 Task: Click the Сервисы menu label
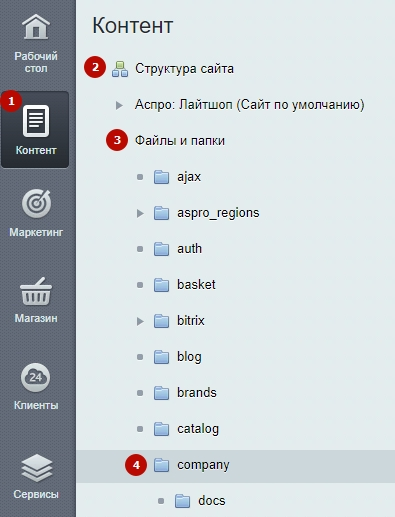point(36,494)
